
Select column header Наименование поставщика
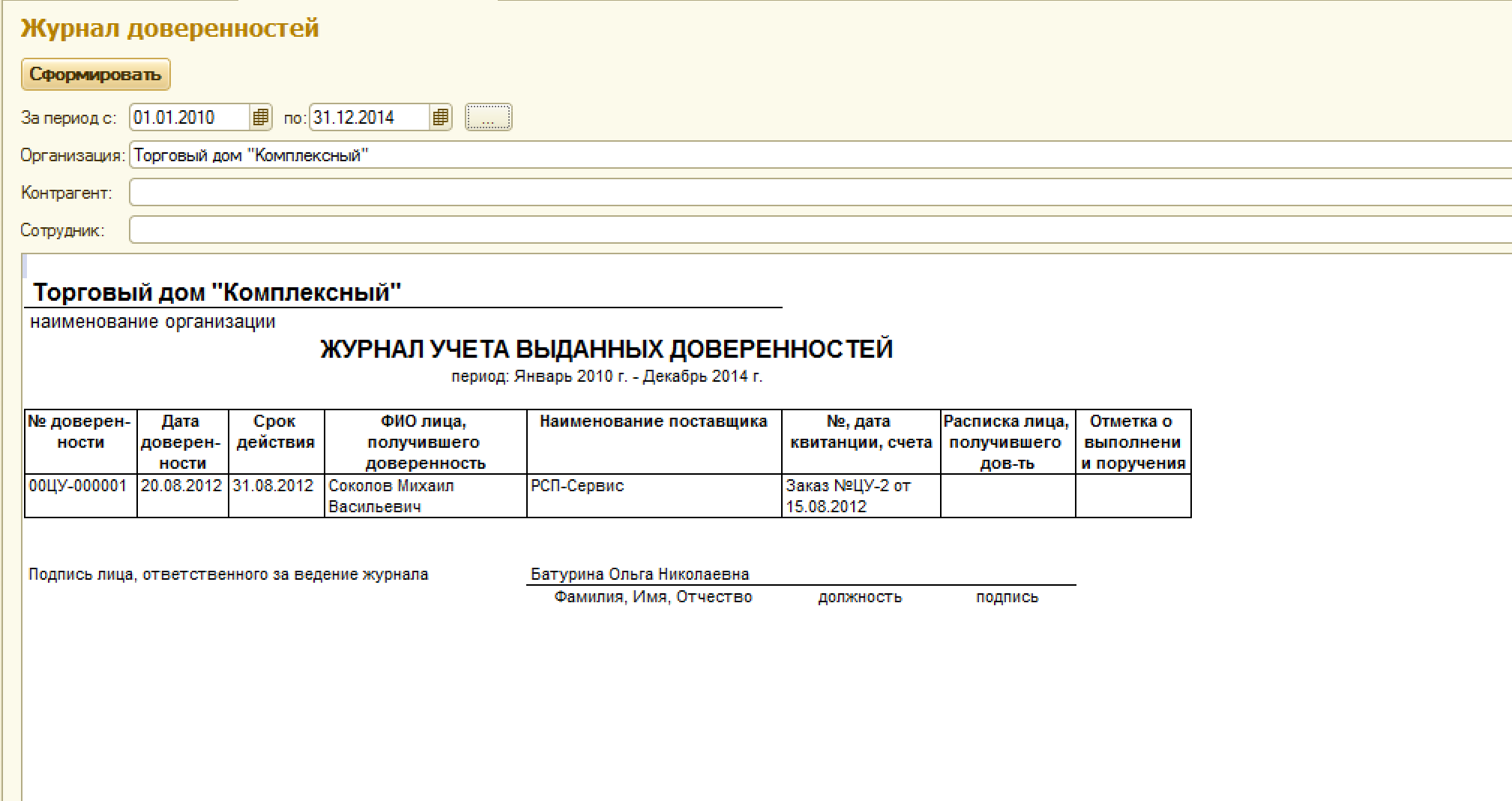coord(654,442)
